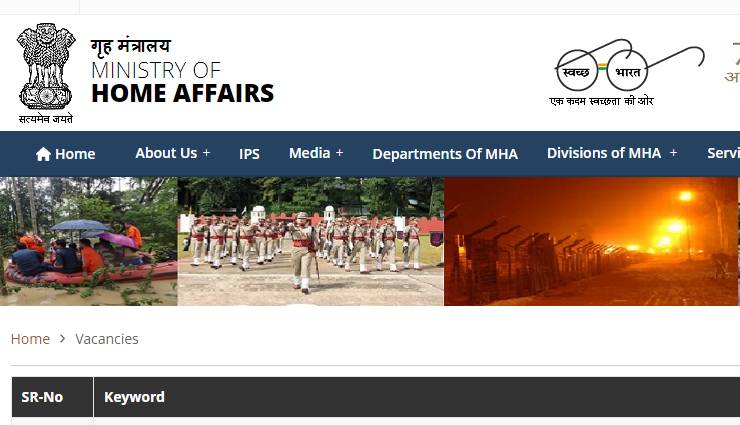
Task: Expand the About Us plus icon
Action: (206, 153)
